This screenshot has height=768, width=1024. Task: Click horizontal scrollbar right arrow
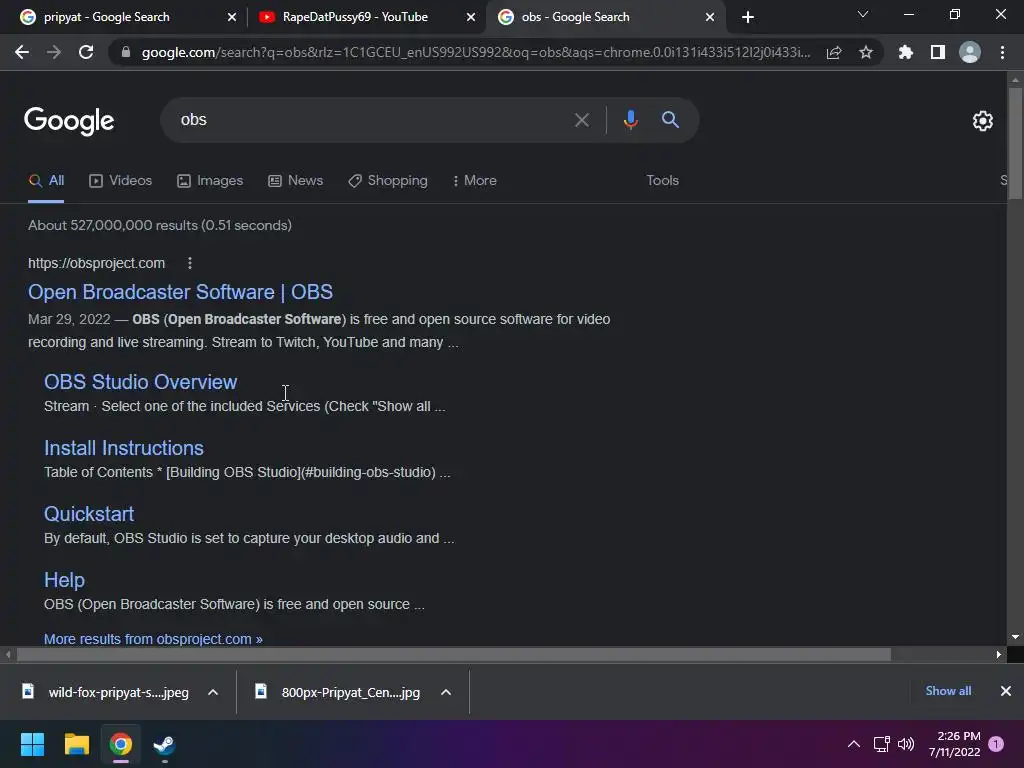click(999, 654)
